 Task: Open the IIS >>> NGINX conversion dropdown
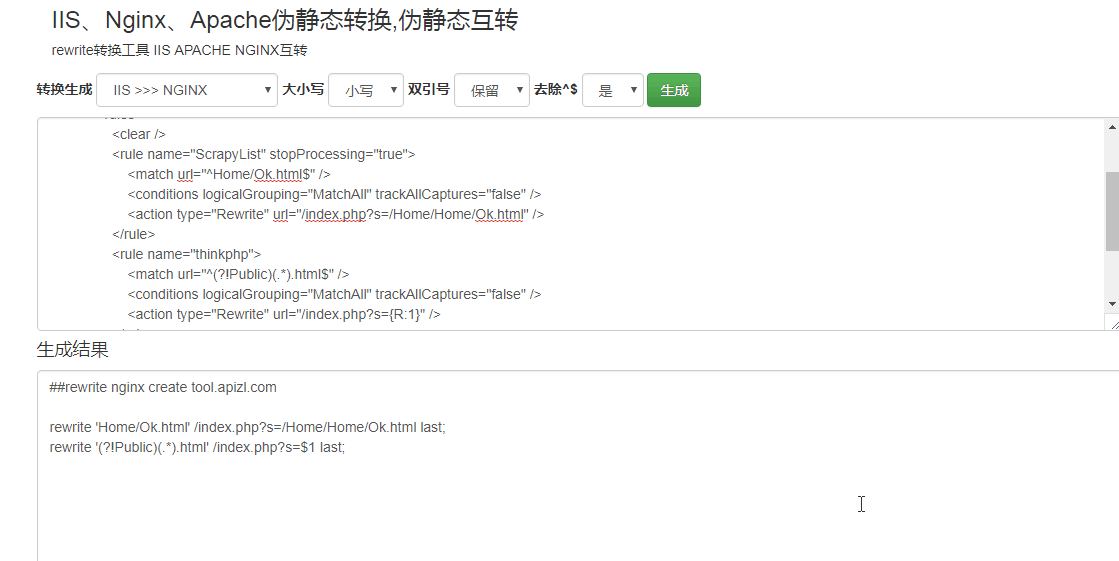tap(186, 90)
